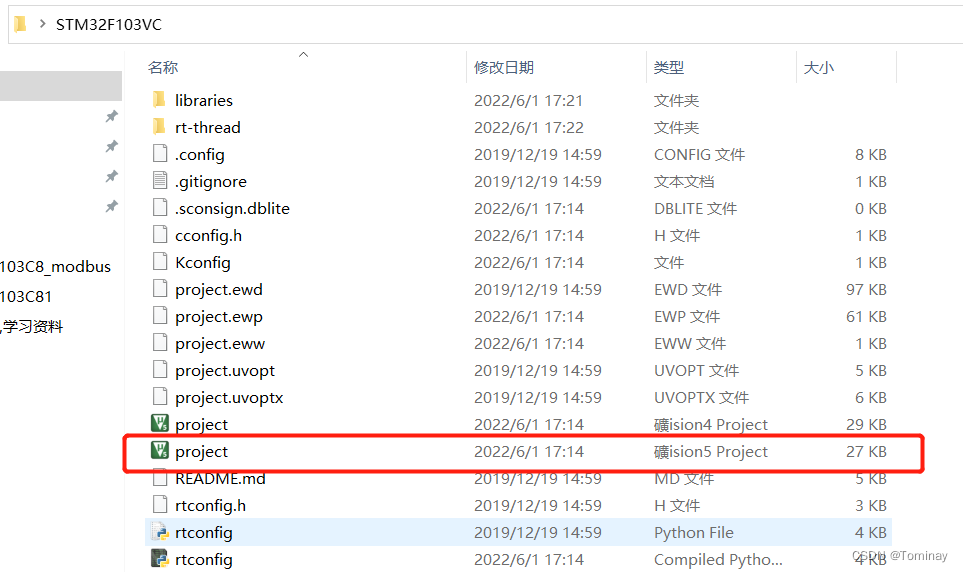Click the 文本文档 type cell
This screenshot has width=963, height=572.
point(684,181)
